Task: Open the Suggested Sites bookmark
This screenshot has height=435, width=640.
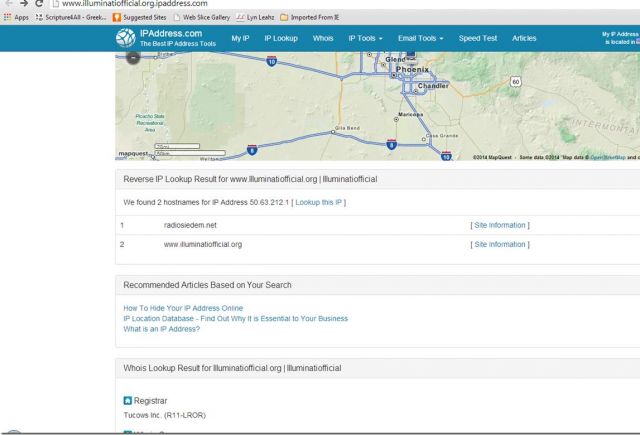Action: click(140, 17)
